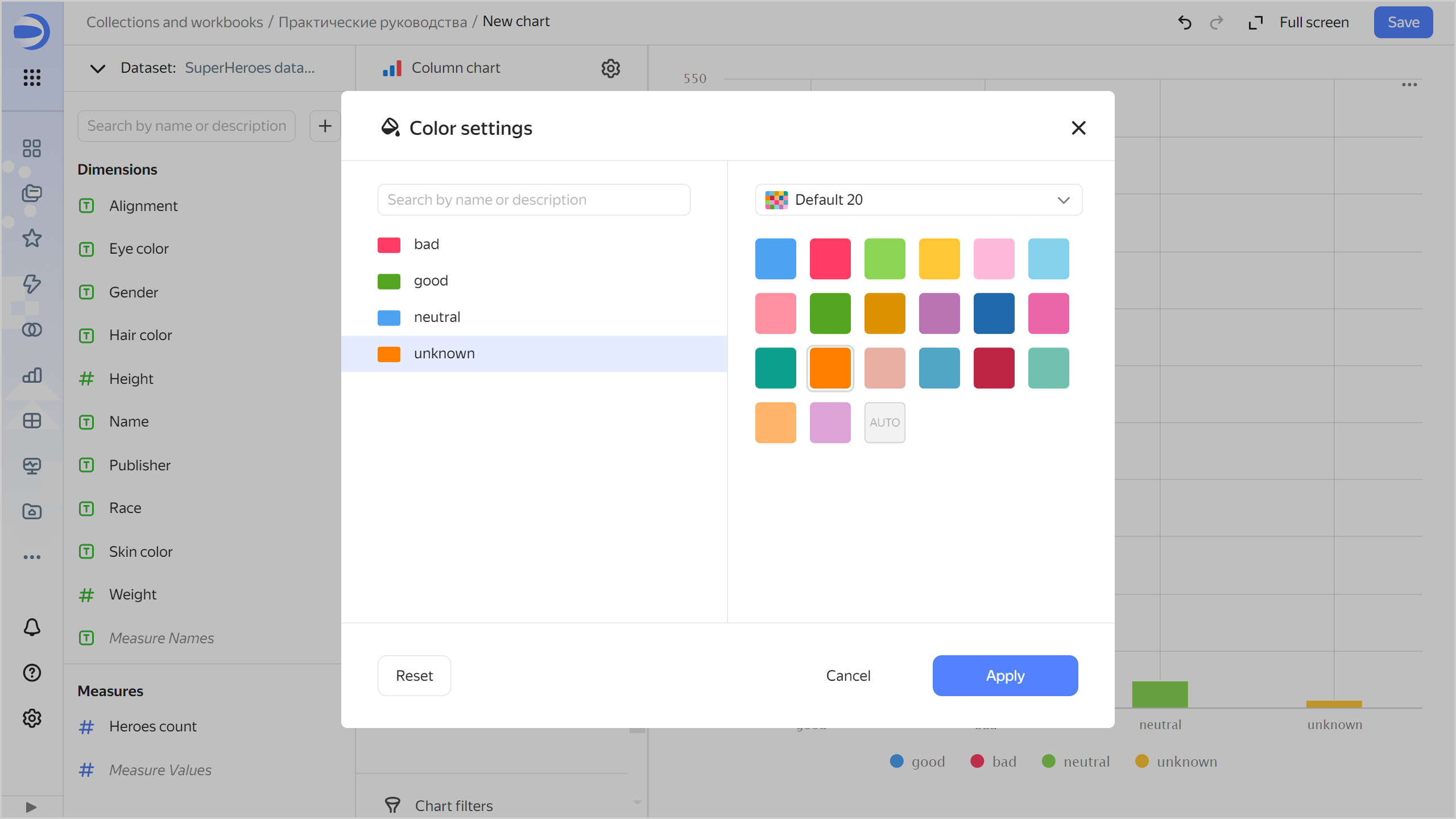Open the Default 20 palette dropdown
The height and width of the screenshot is (819, 1456).
tap(919, 200)
